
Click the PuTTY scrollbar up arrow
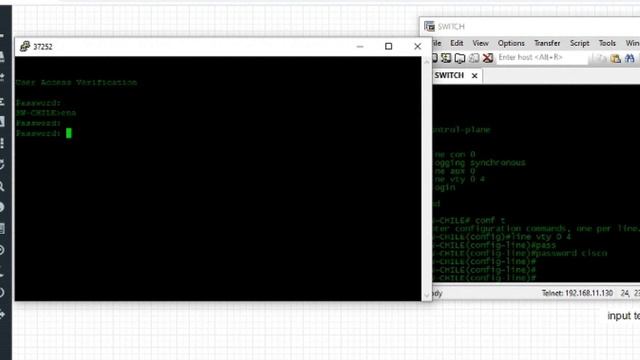[427, 61]
